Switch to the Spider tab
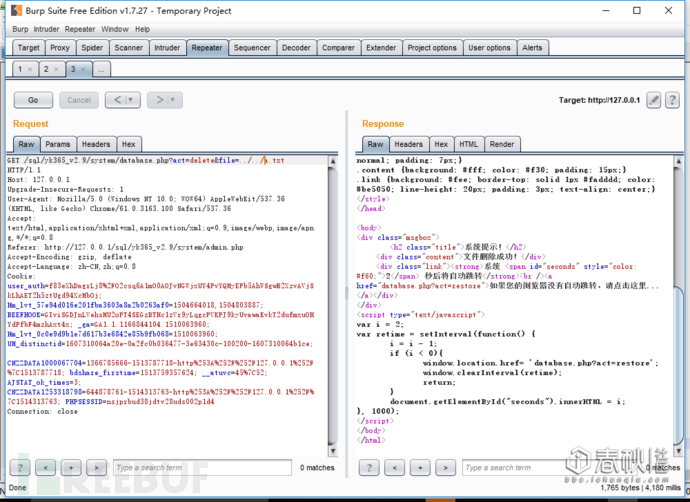The image size is (690, 502). pos(92,48)
